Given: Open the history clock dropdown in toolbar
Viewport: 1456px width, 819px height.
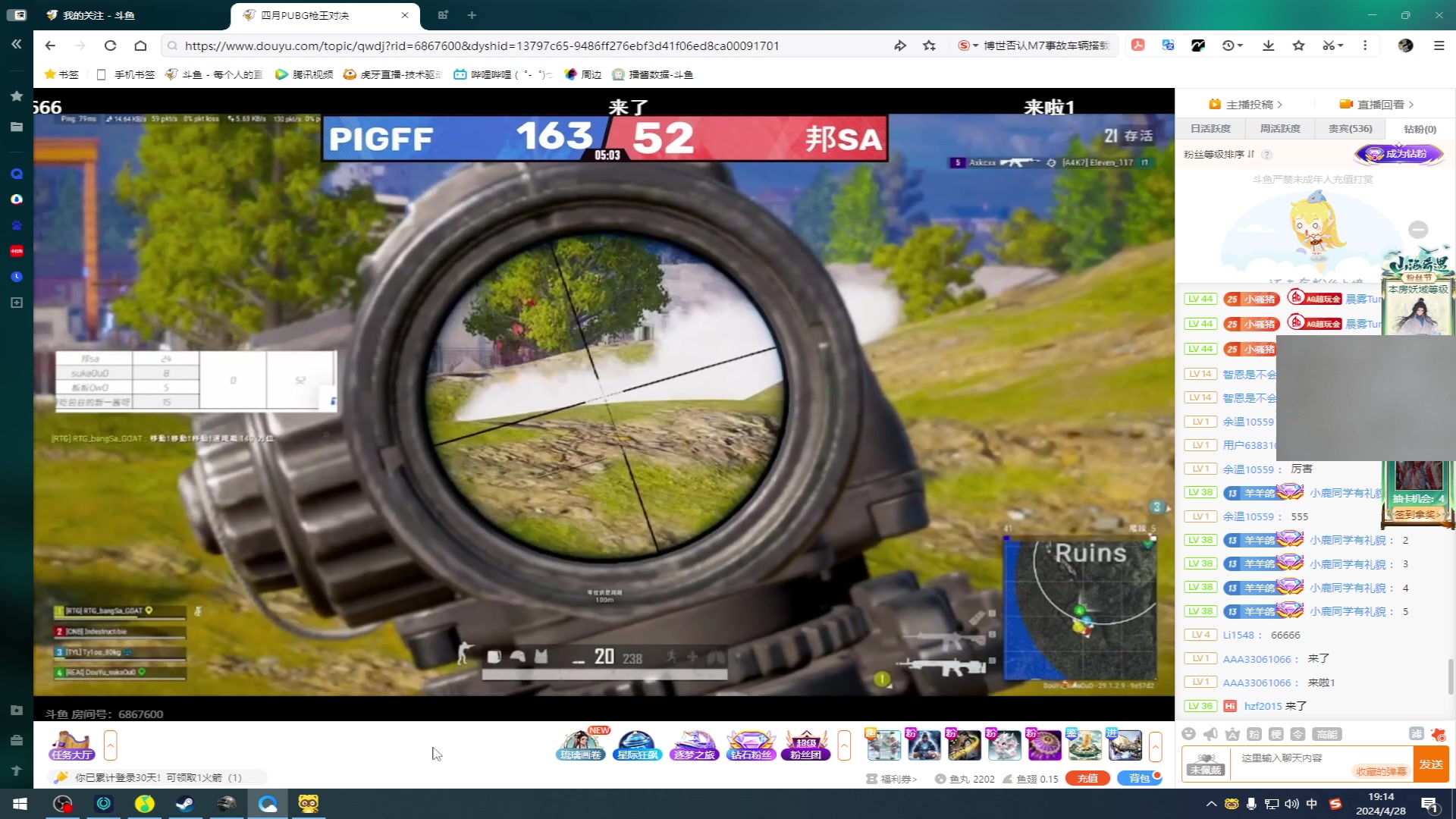Looking at the screenshot, I should click(1232, 45).
